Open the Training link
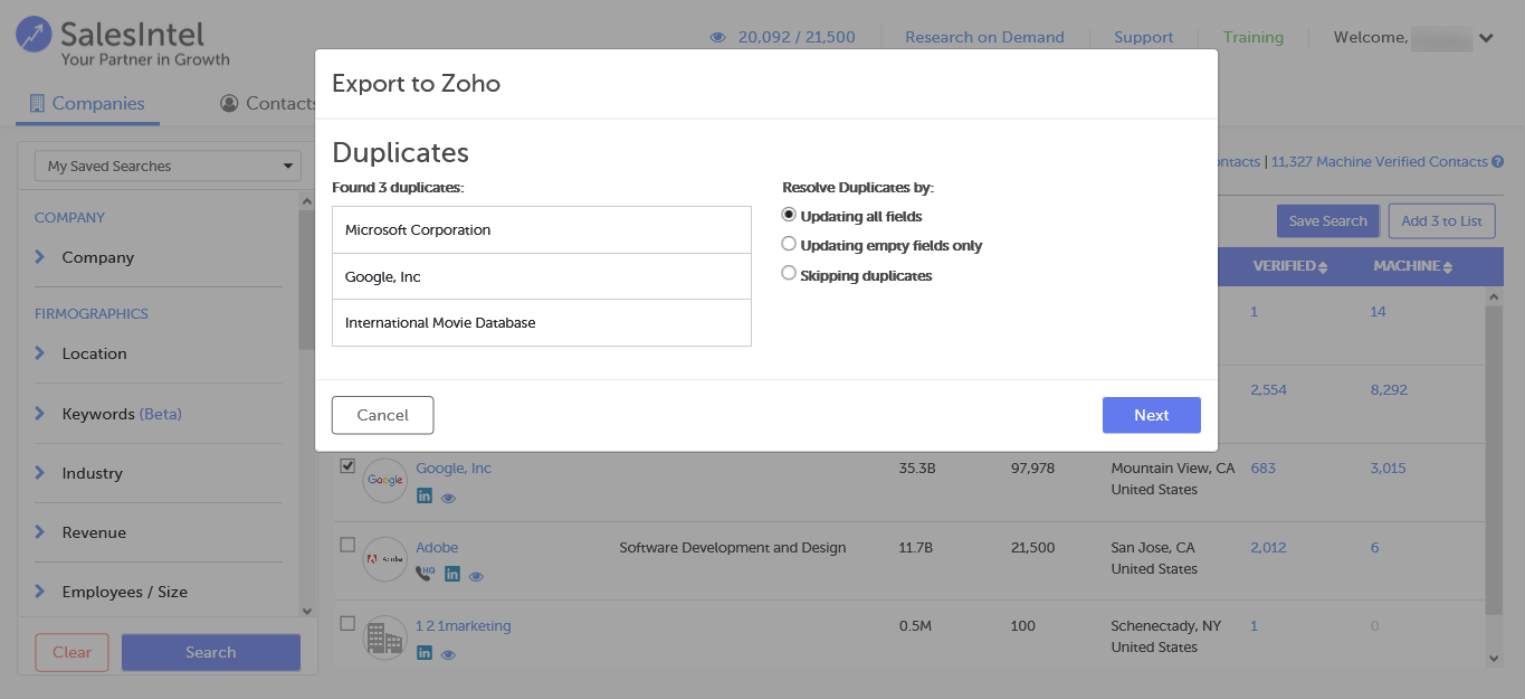The height and width of the screenshot is (699, 1525). point(1253,37)
